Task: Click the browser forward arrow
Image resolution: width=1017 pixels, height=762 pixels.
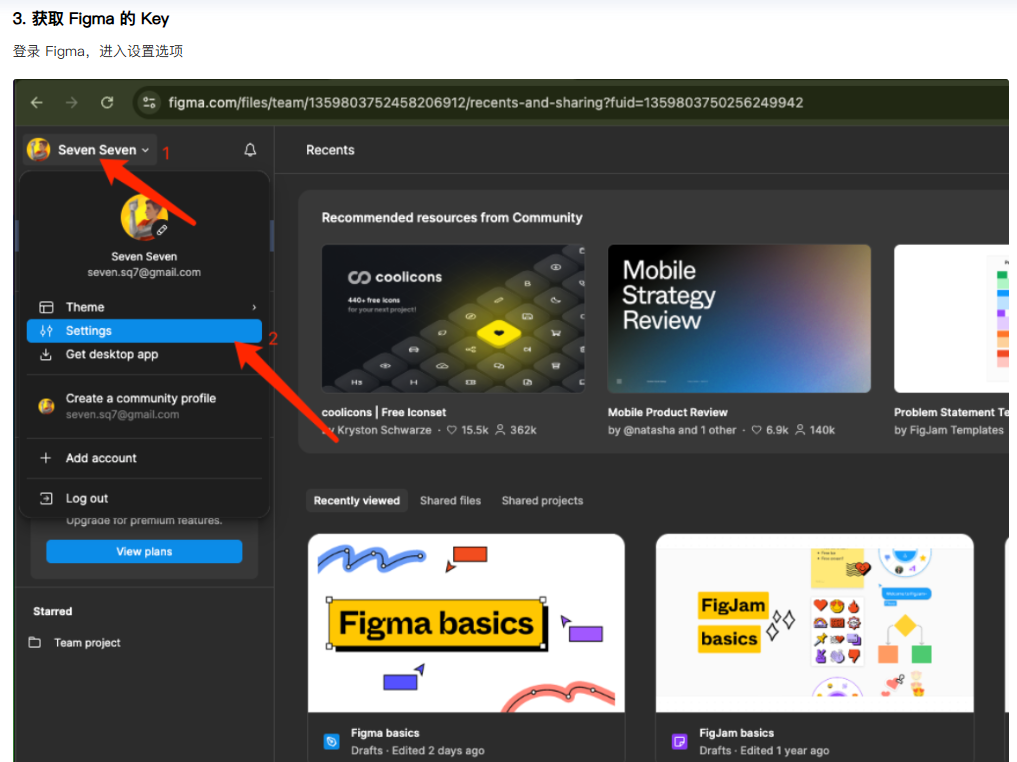Action: (71, 102)
